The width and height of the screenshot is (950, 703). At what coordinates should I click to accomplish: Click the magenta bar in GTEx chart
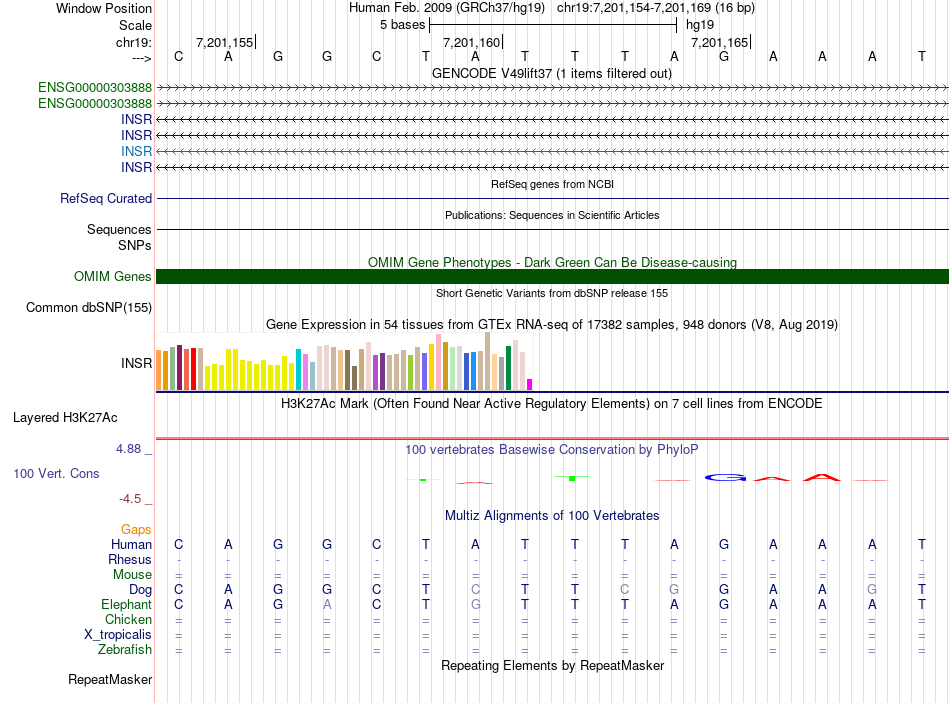tap(530, 384)
